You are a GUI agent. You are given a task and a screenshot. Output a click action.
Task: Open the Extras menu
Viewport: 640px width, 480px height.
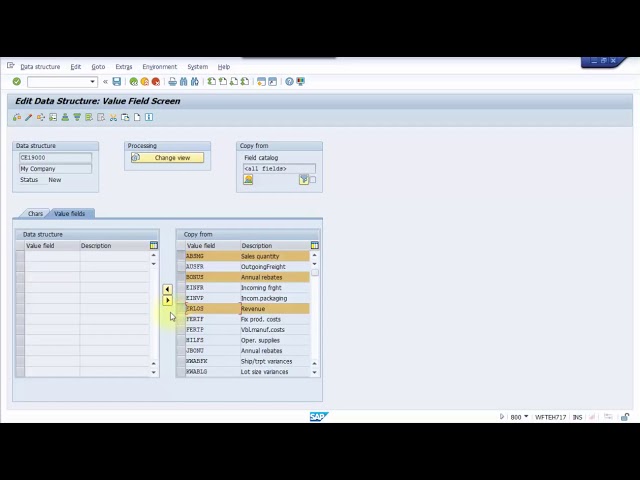(124, 67)
